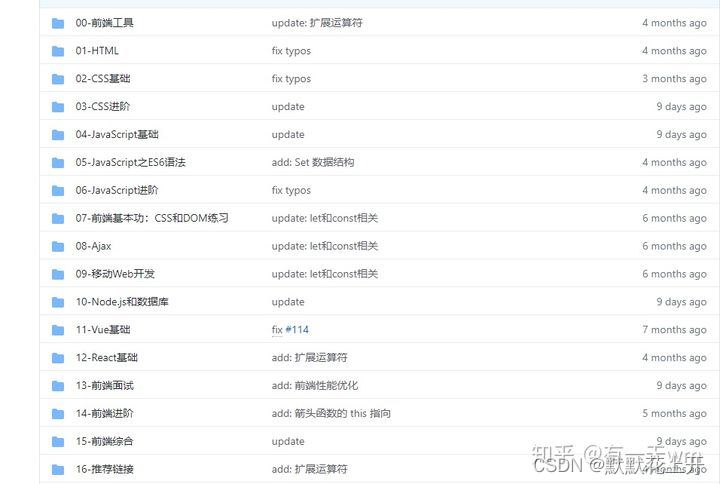720x484 pixels.
Task: Open 04-JavaScript基础 folder name
Action: pos(117,135)
